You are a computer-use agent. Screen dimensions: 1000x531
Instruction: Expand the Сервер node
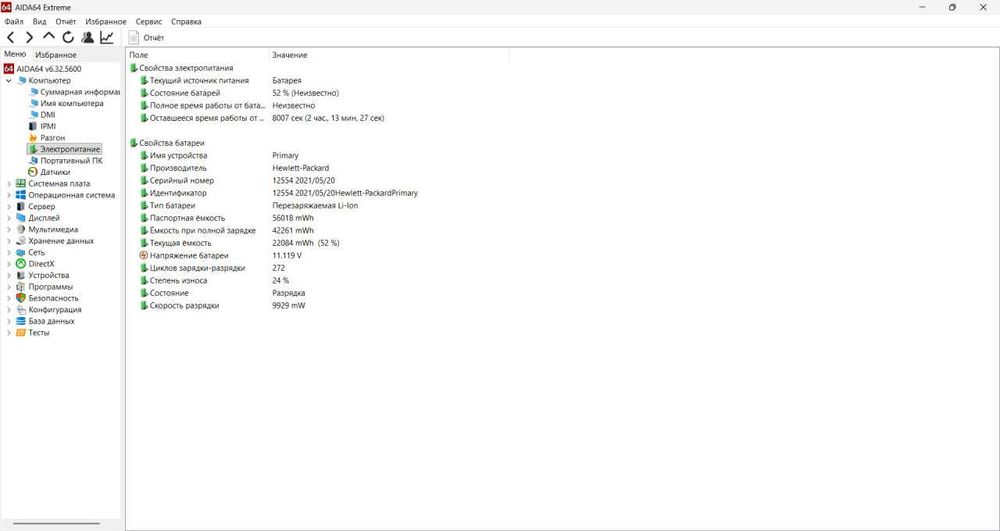coord(8,207)
